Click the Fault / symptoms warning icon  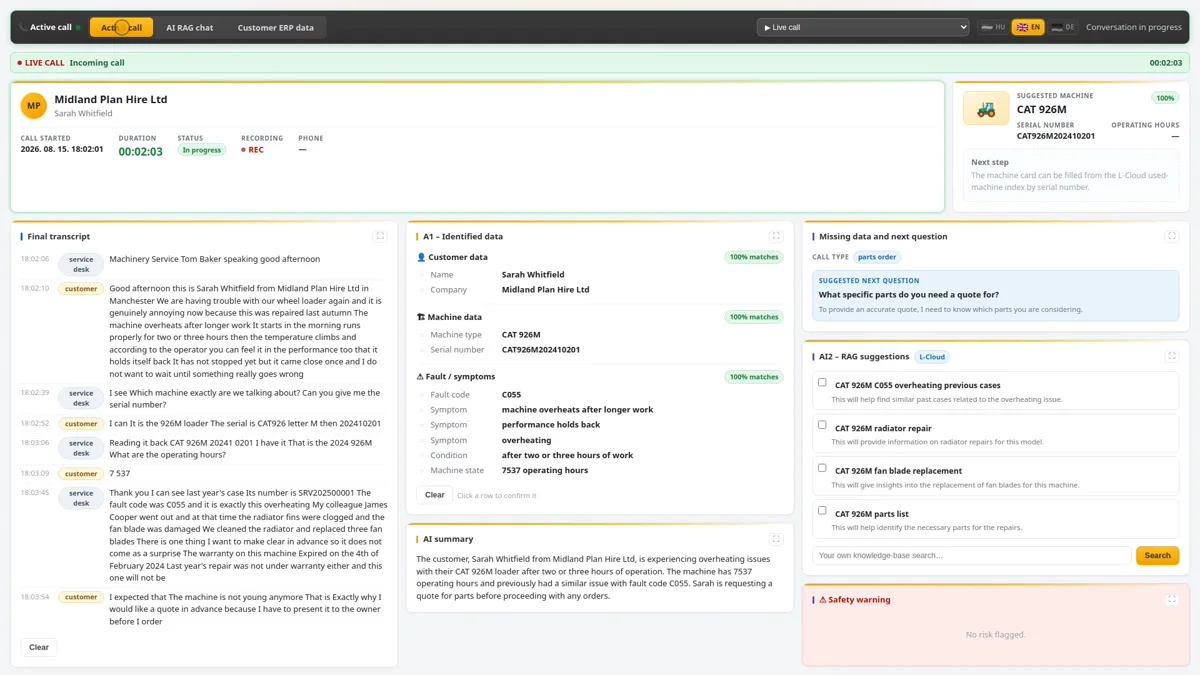tap(421, 377)
